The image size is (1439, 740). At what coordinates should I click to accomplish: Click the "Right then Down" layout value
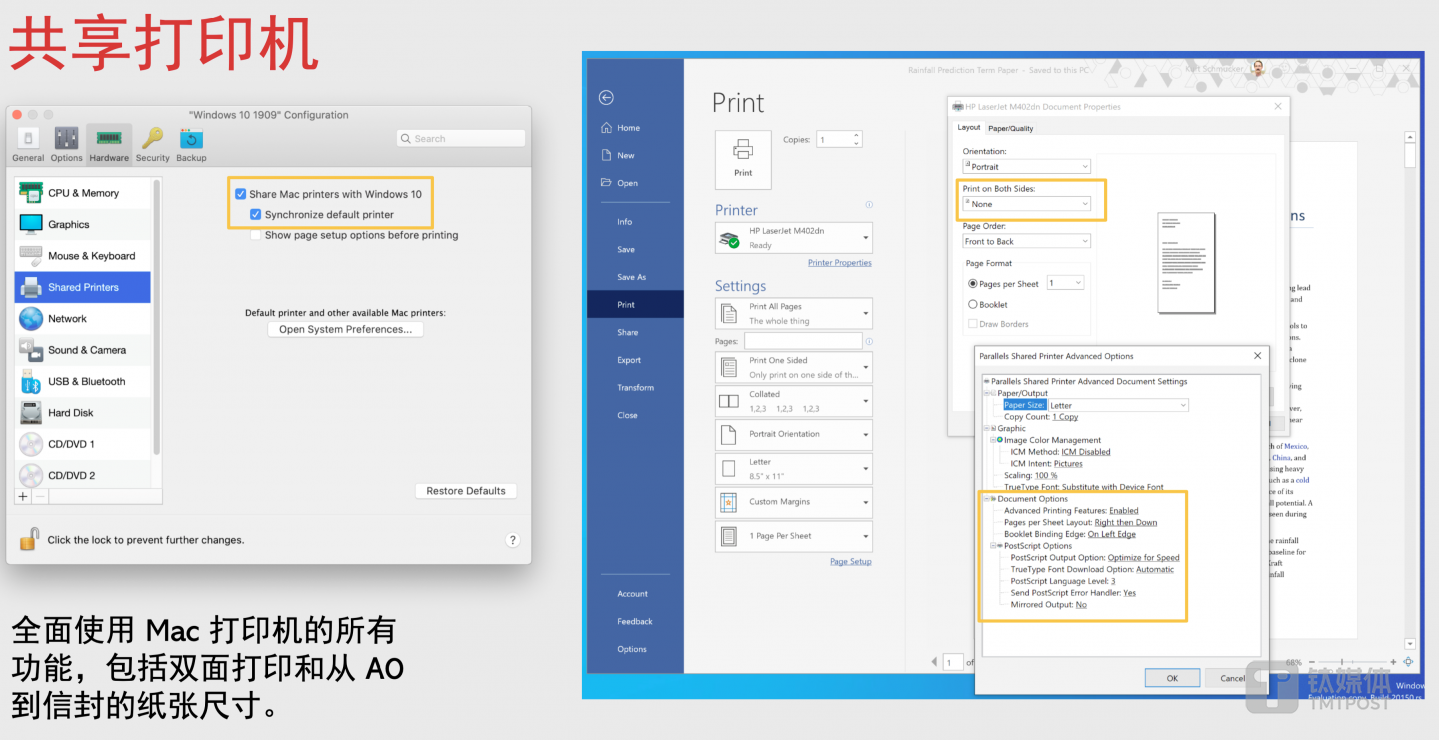(x=1126, y=522)
